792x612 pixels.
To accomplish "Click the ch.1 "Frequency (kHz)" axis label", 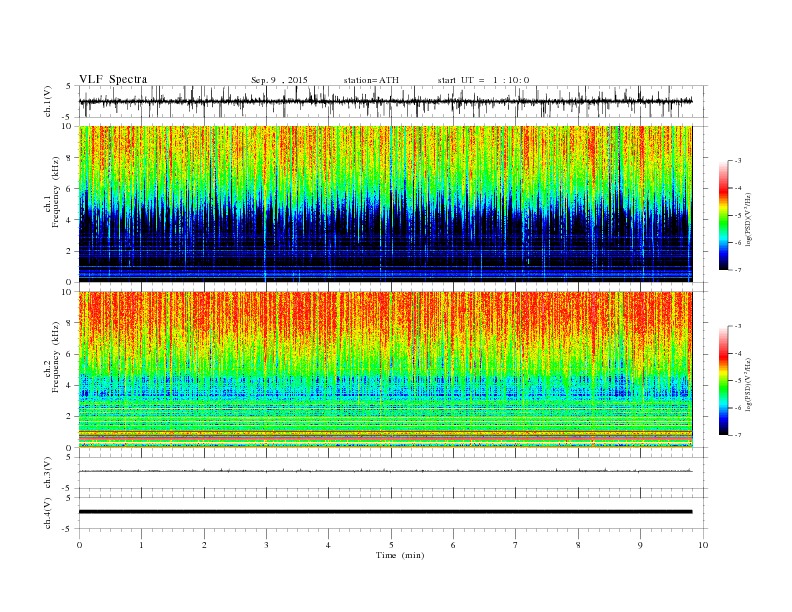I will point(56,192).
